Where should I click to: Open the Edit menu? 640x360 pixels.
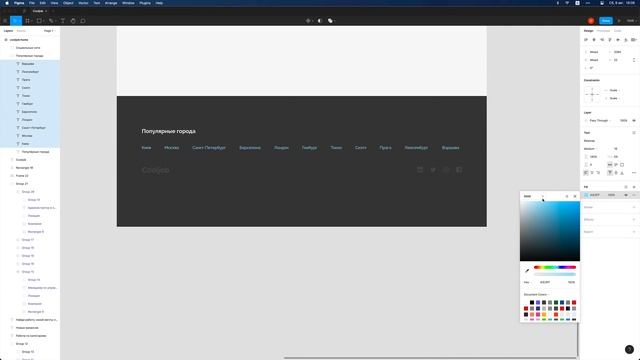tap(42, 3)
